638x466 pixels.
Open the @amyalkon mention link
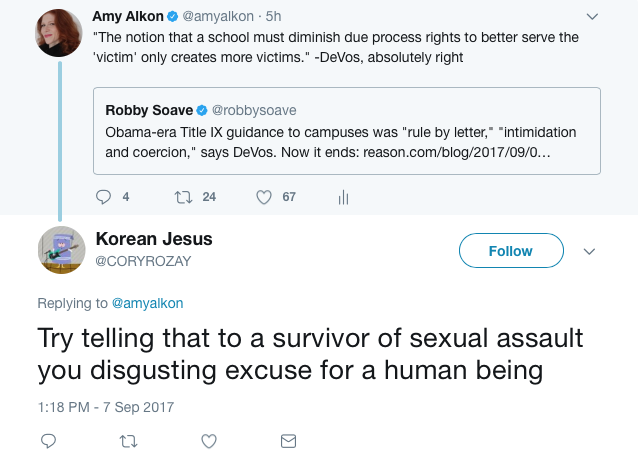click(x=147, y=303)
